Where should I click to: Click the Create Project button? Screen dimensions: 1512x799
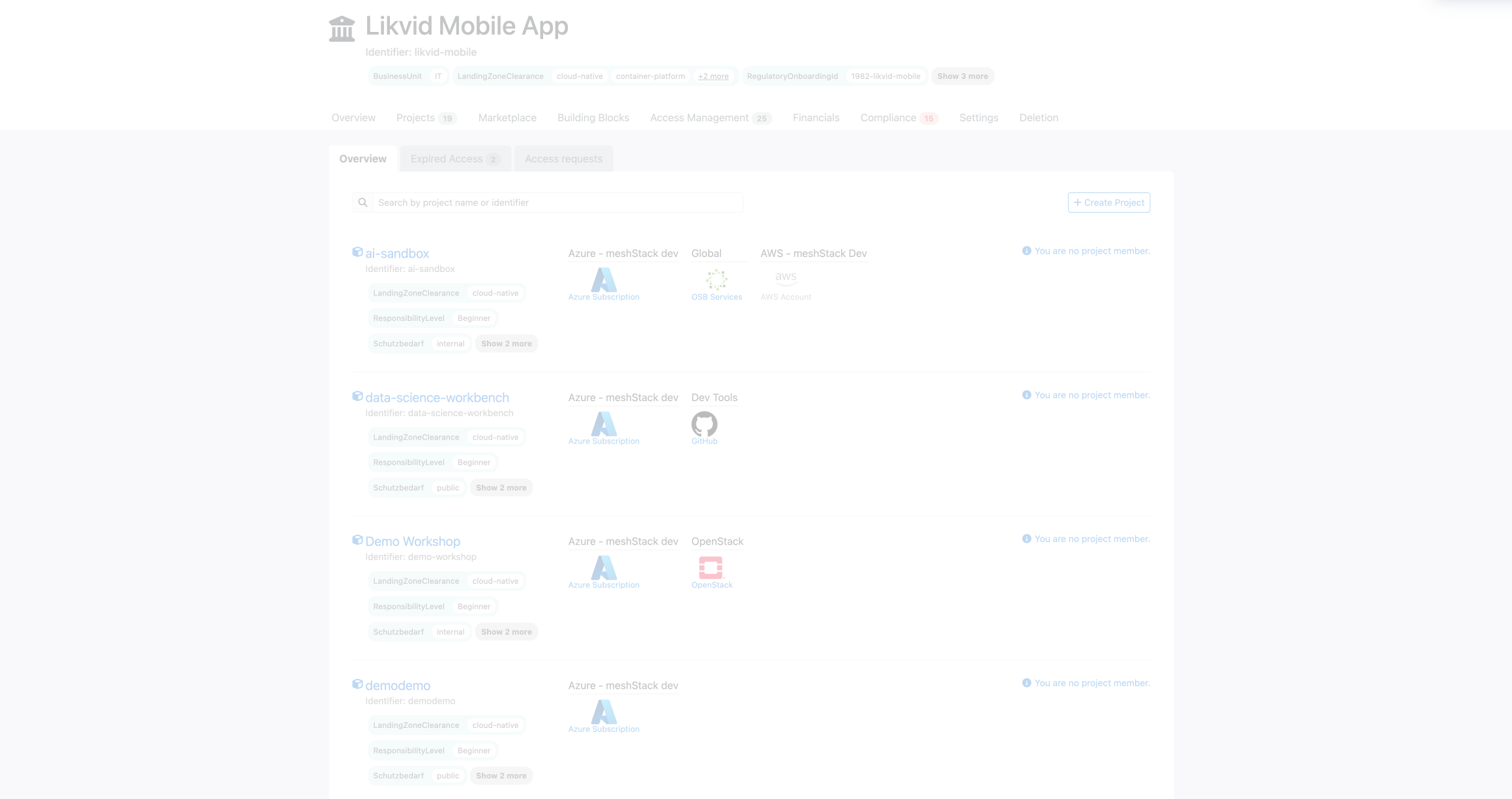(x=1108, y=203)
